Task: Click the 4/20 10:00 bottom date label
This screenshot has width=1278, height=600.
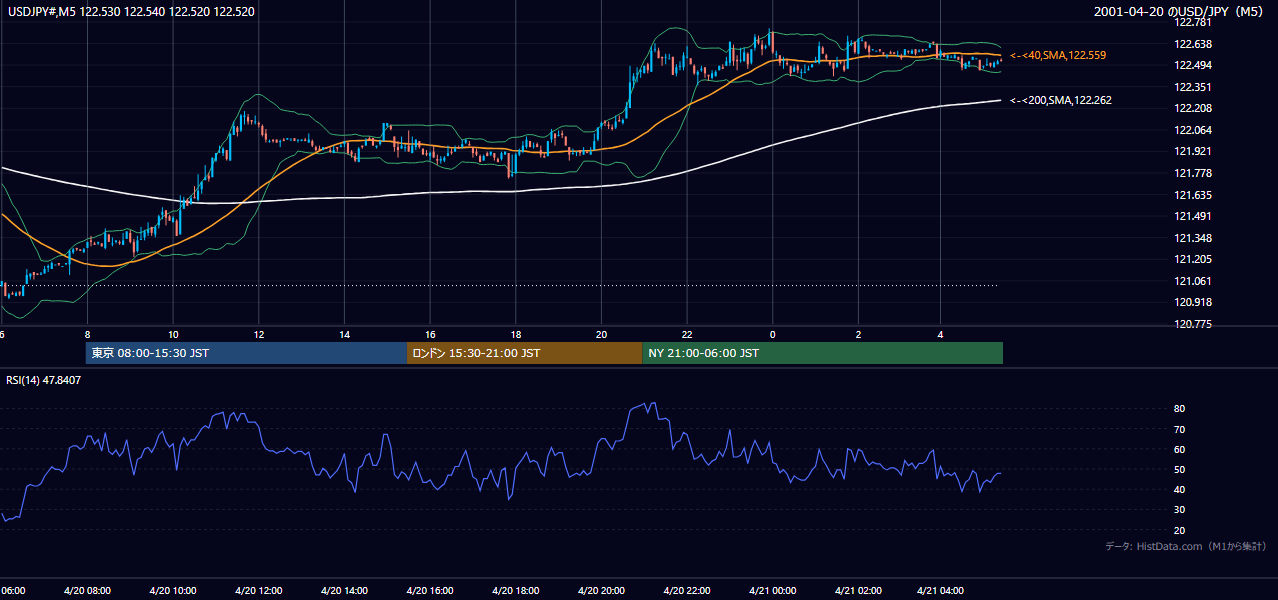Action: pyautogui.click(x=174, y=591)
